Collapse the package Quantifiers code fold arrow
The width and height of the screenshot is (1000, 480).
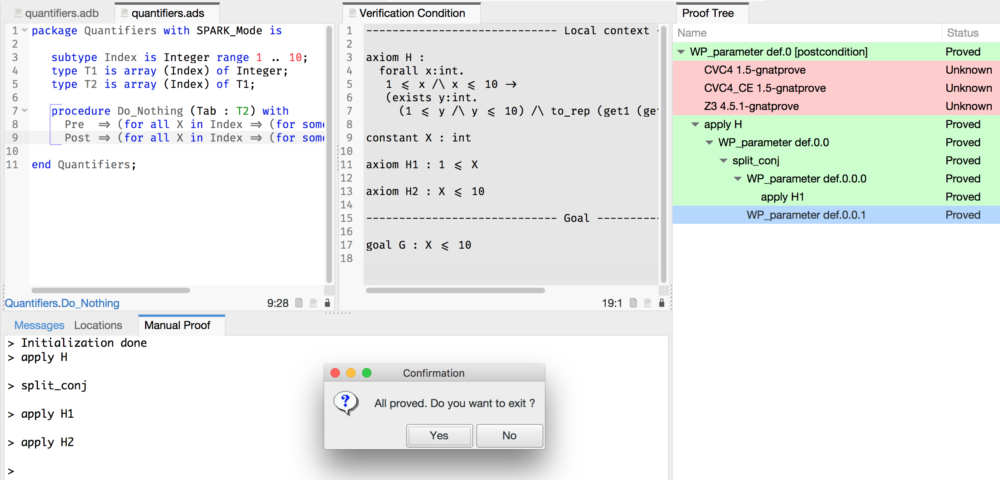[23, 31]
